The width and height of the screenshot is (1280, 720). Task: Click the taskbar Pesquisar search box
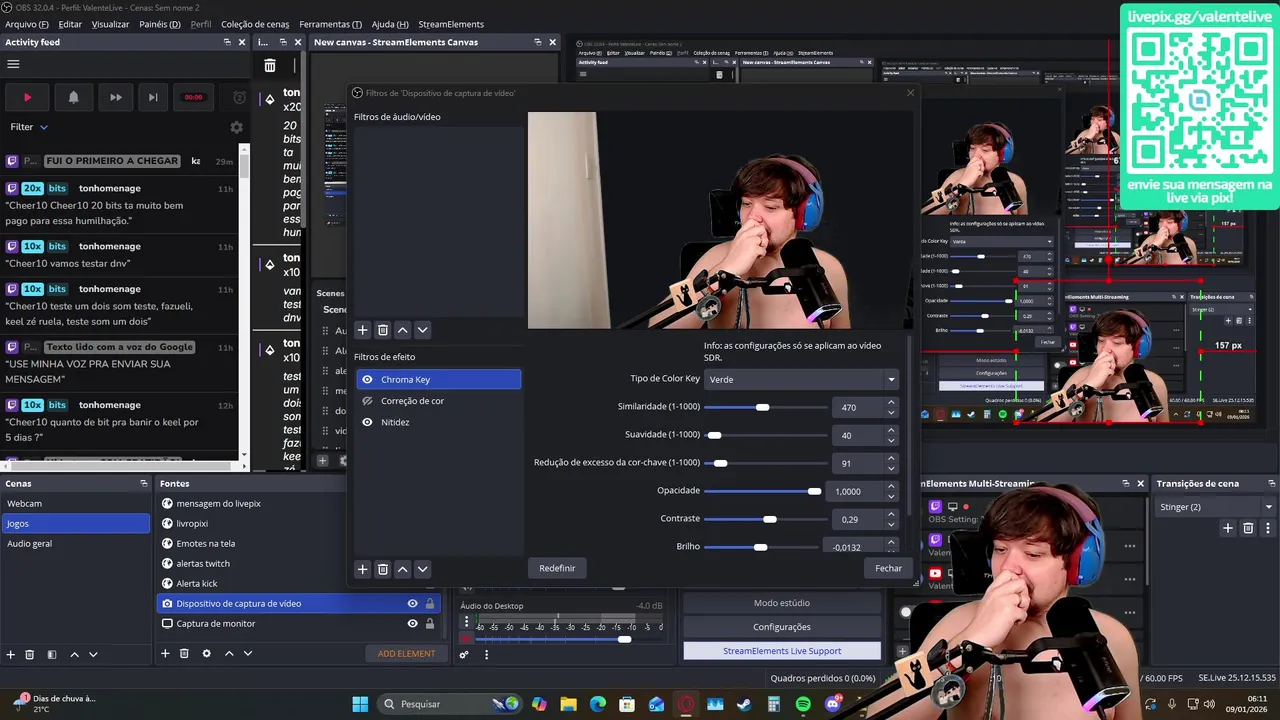coord(449,704)
